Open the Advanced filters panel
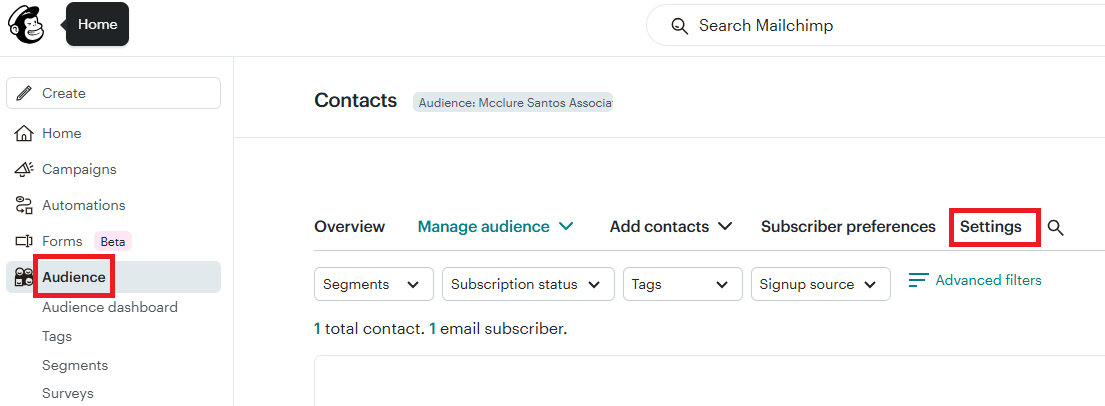 pos(975,281)
